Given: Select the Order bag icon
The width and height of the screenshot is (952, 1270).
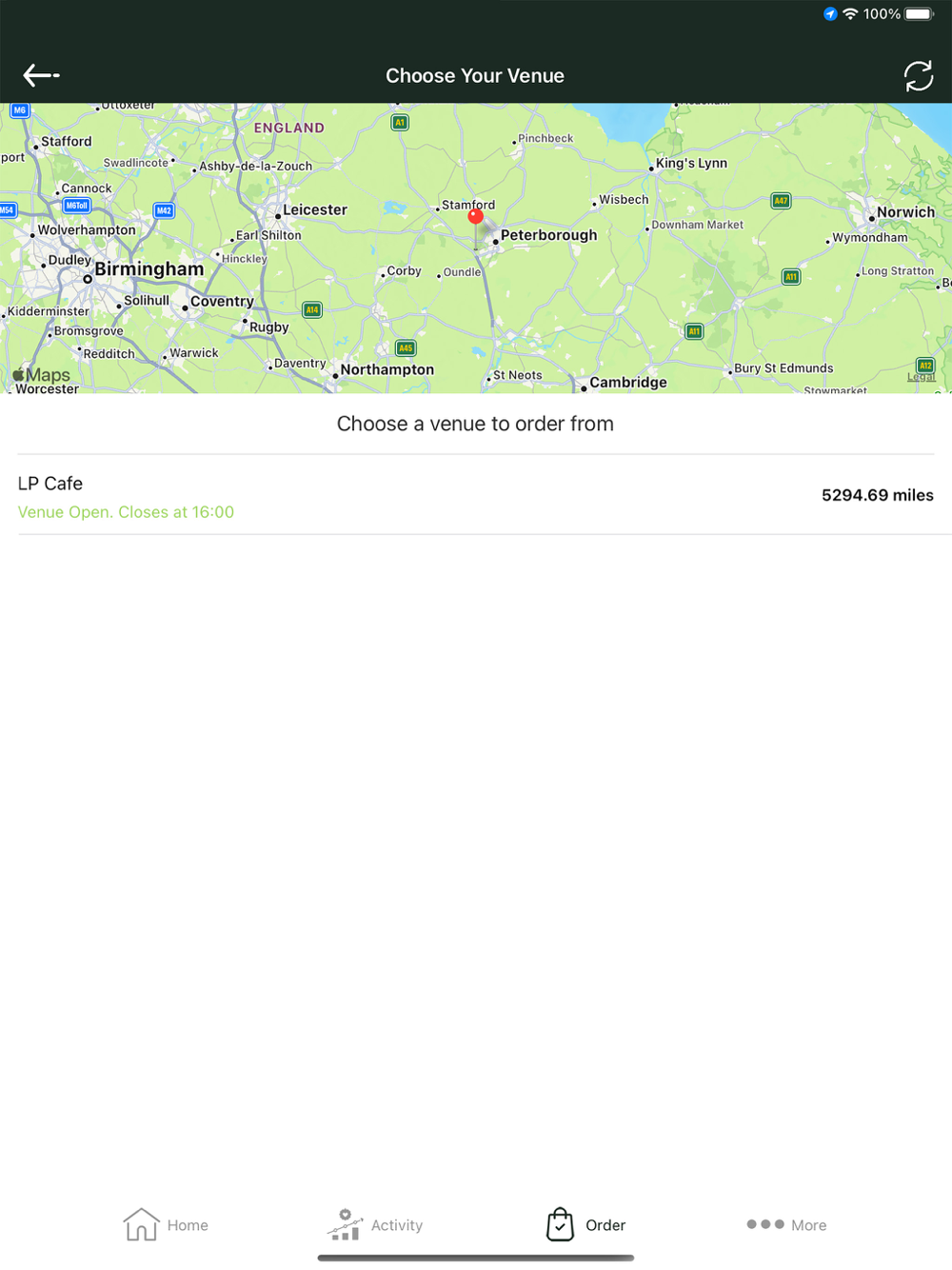Looking at the screenshot, I should [560, 1224].
